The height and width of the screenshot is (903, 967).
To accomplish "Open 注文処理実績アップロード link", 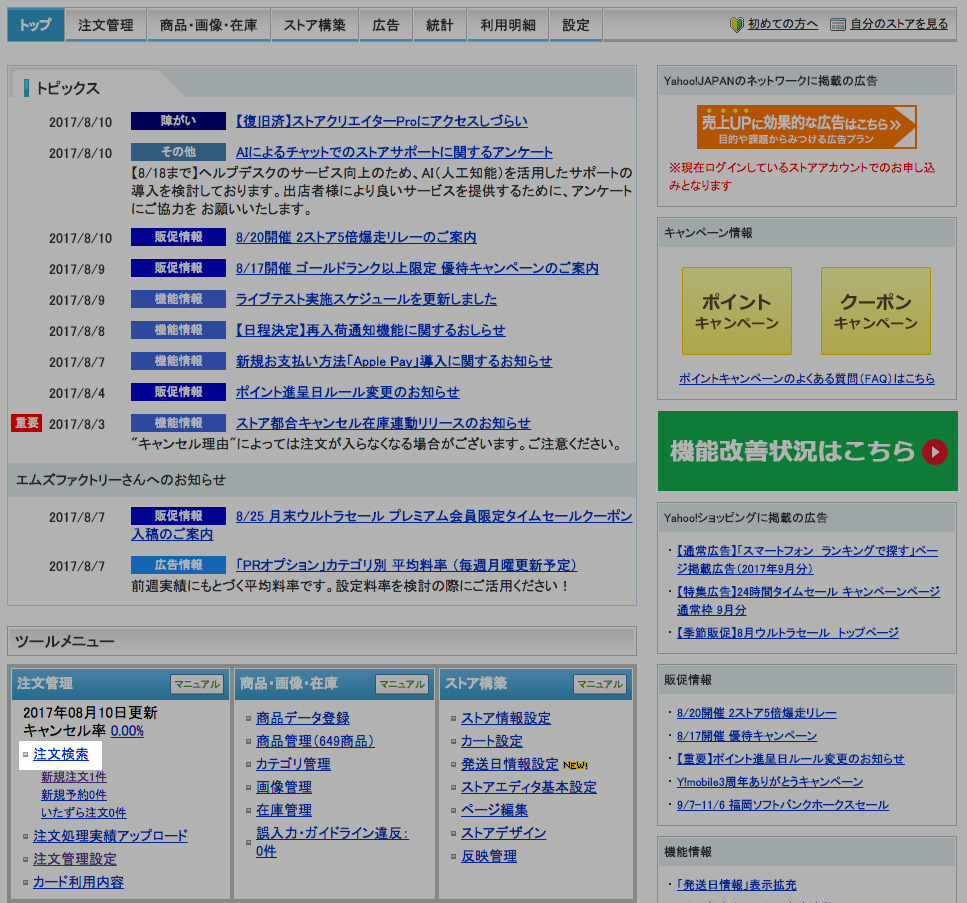I will (x=110, y=836).
